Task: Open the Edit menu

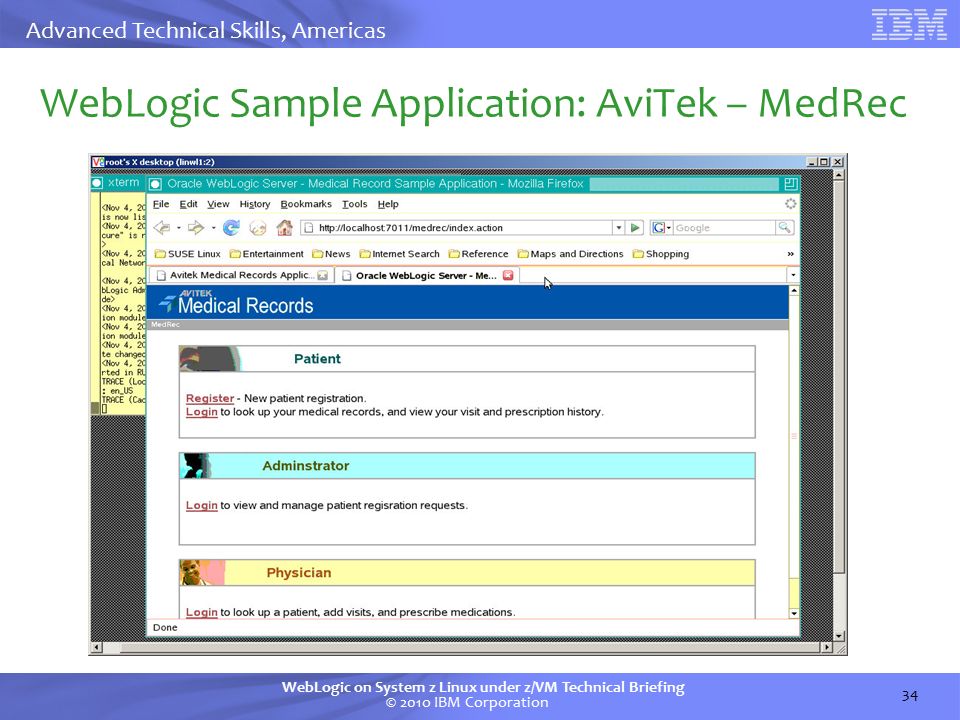Action: (x=188, y=204)
